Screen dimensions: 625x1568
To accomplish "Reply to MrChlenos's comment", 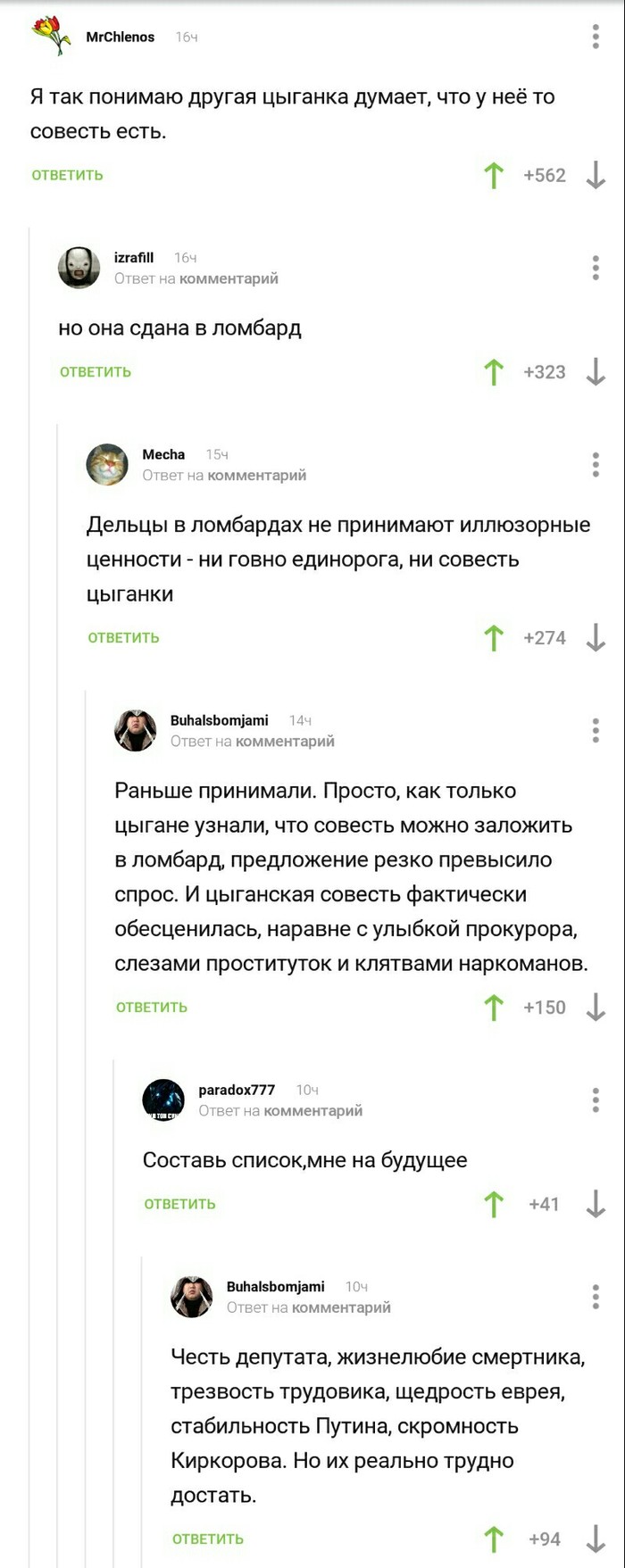I will click(68, 176).
